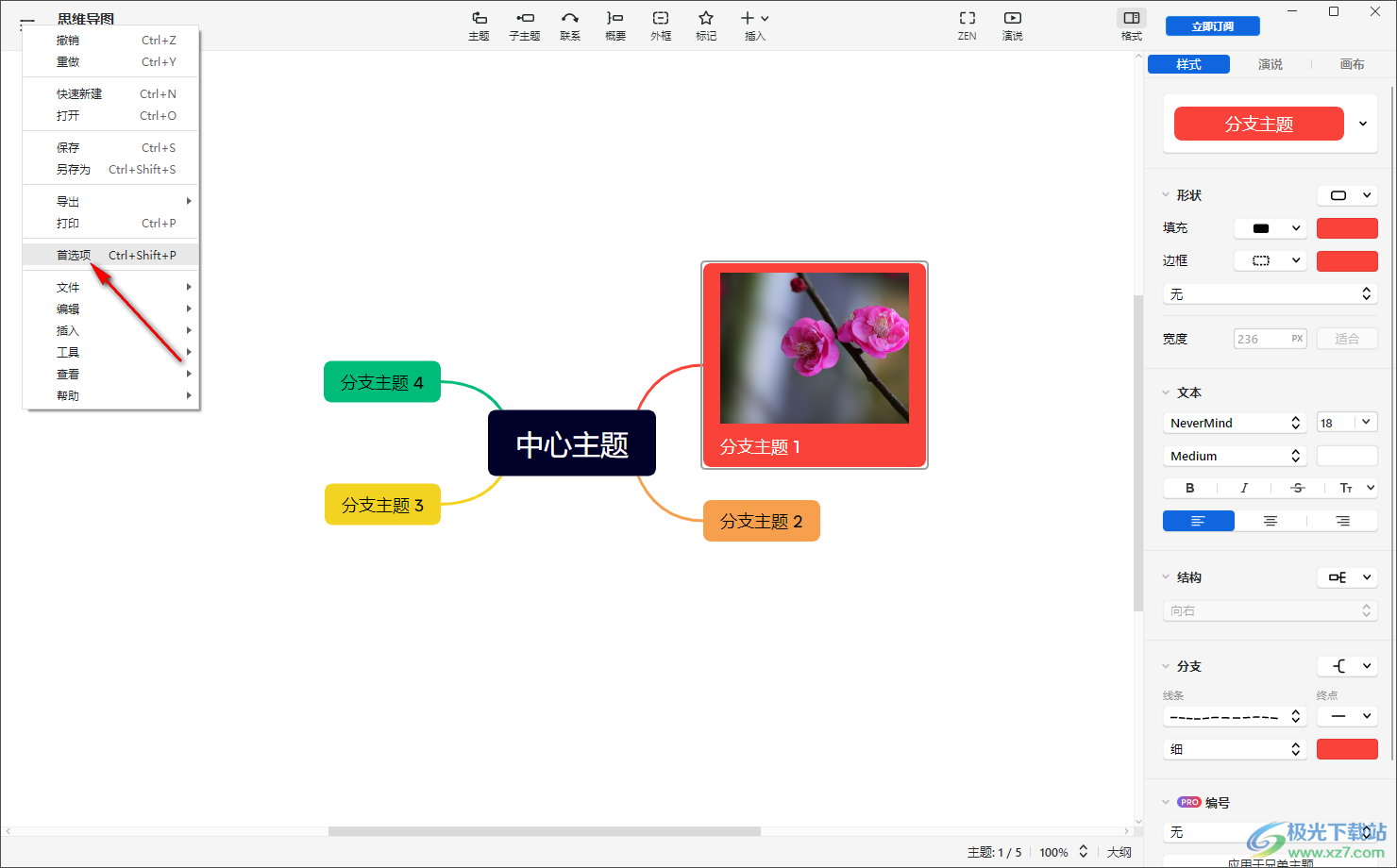
Task: Collapse the 文本 text section
Action: (x=1166, y=392)
